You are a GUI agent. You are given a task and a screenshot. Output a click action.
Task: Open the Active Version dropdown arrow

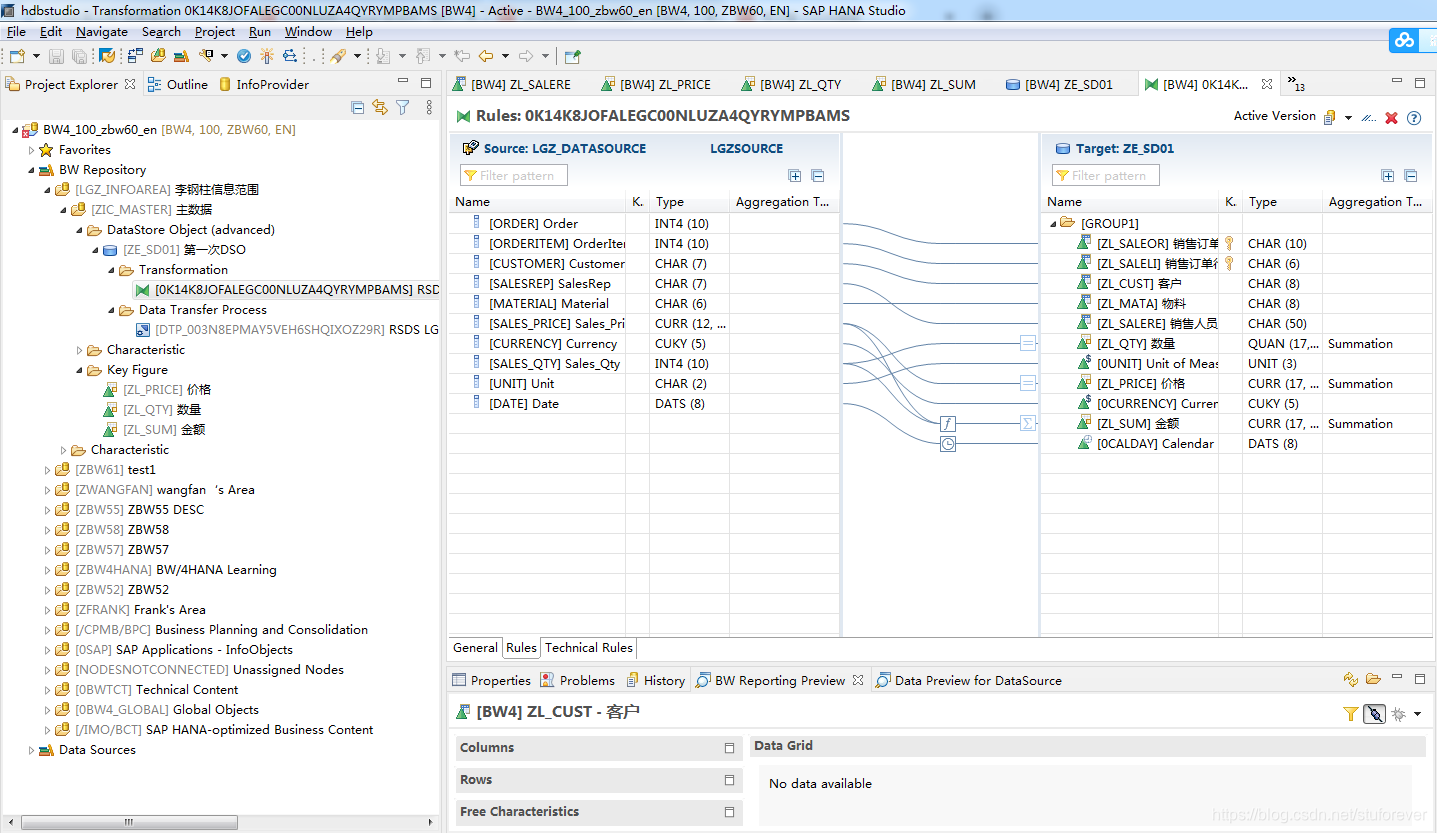1348,118
